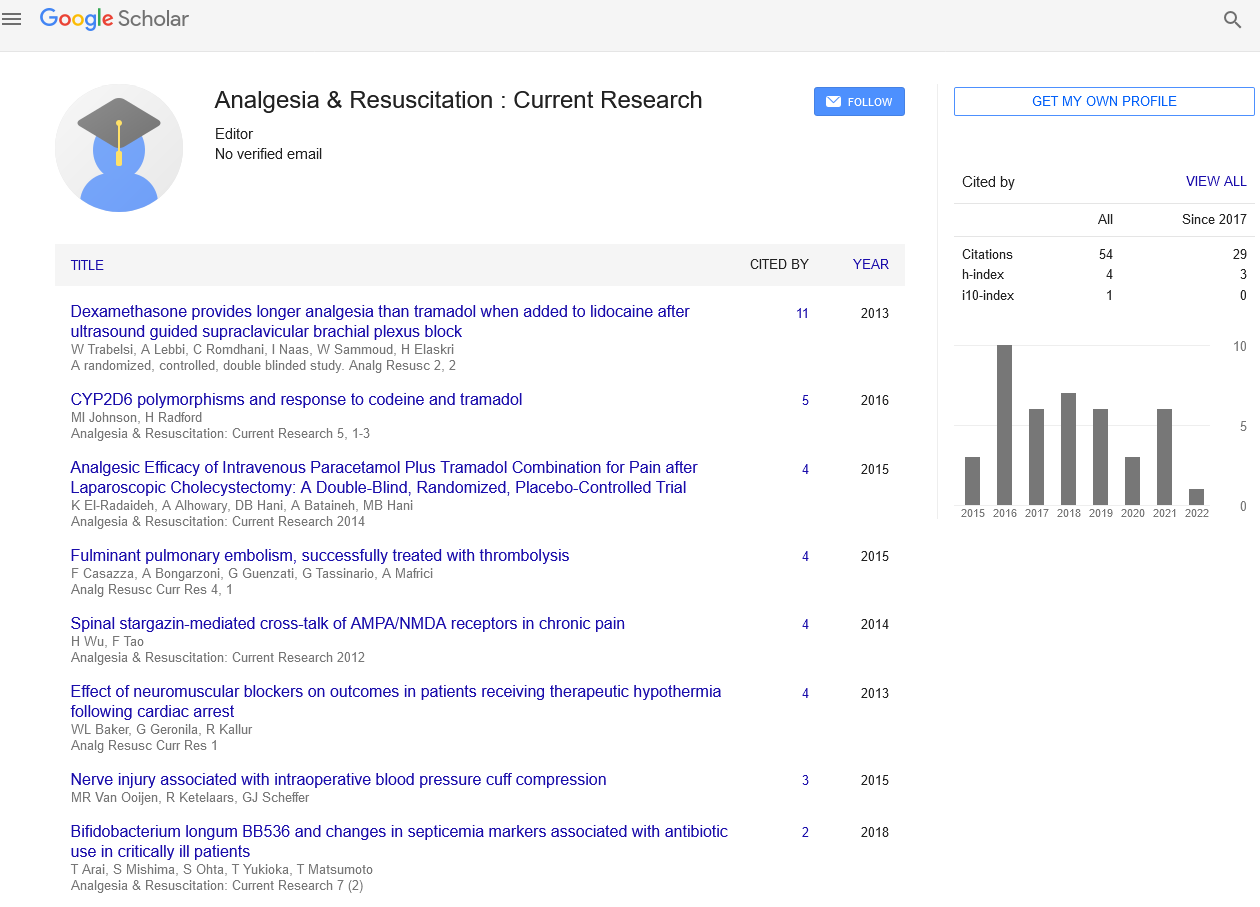Click authors line MI Johnson, H Radford
This screenshot has height=907, width=1260.
[136, 417]
